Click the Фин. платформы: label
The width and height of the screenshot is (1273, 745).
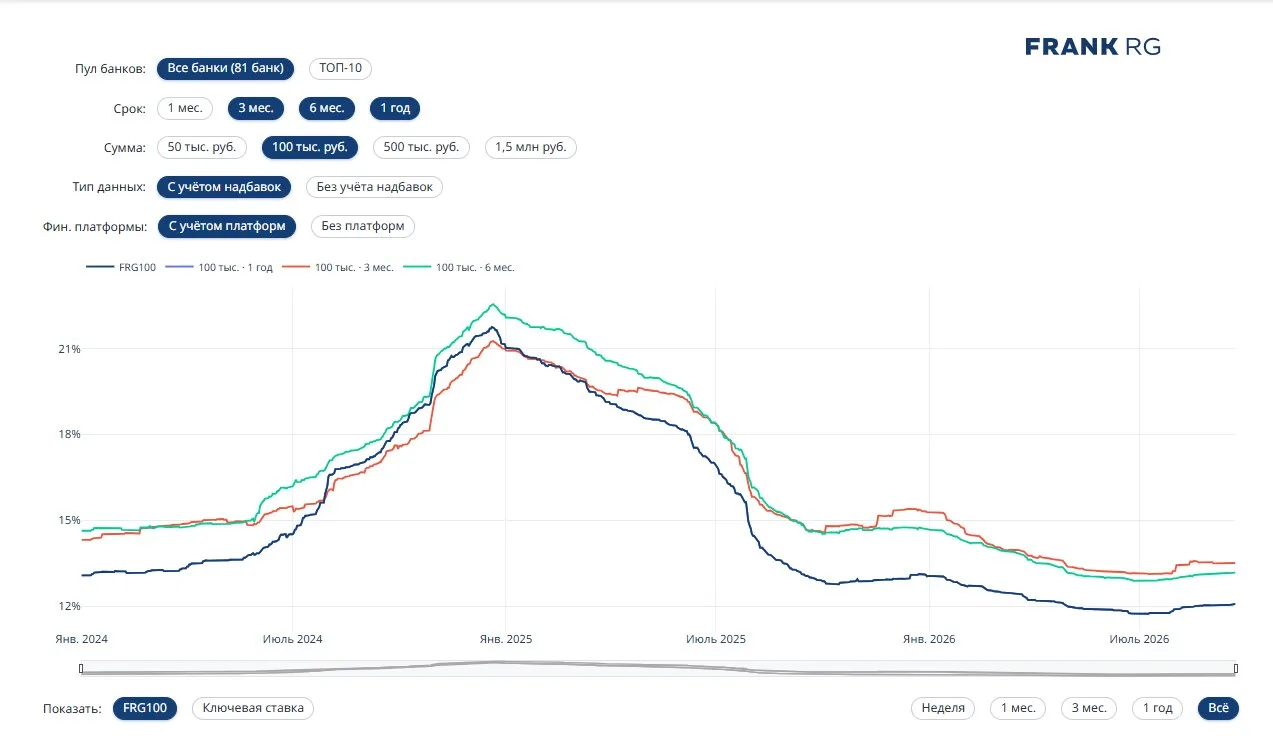95,226
